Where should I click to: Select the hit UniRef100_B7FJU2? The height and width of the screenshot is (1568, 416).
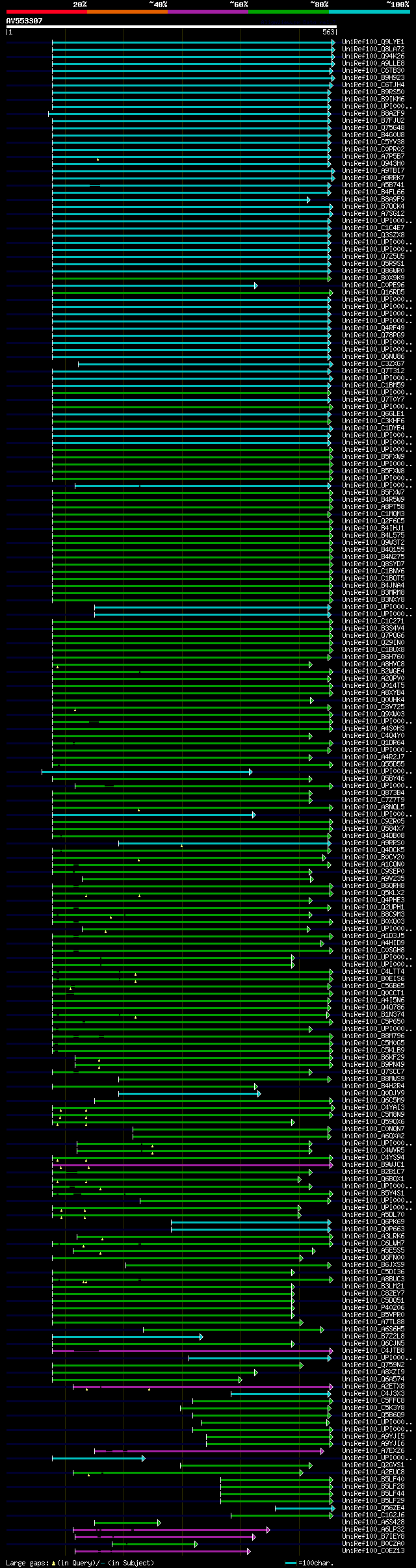[x=373, y=121]
